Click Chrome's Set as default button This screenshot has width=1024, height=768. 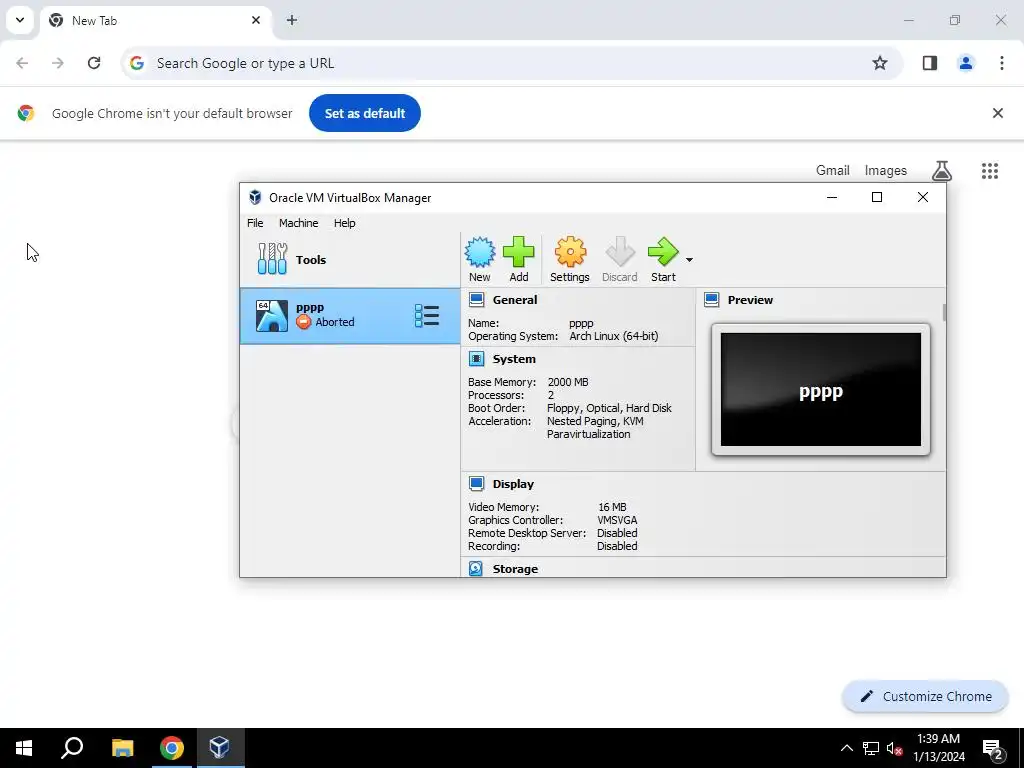pyautogui.click(x=365, y=113)
